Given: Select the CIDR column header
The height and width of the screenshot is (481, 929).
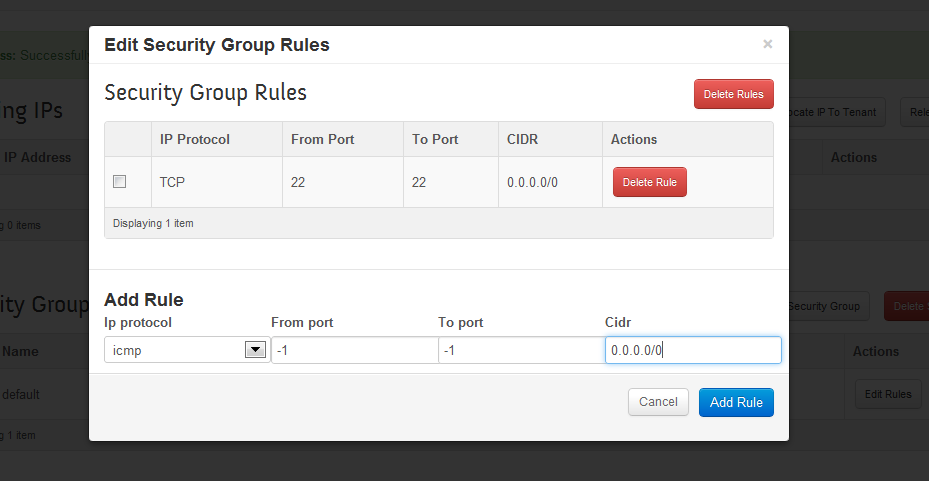Looking at the screenshot, I should pyautogui.click(x=523, y=139).
